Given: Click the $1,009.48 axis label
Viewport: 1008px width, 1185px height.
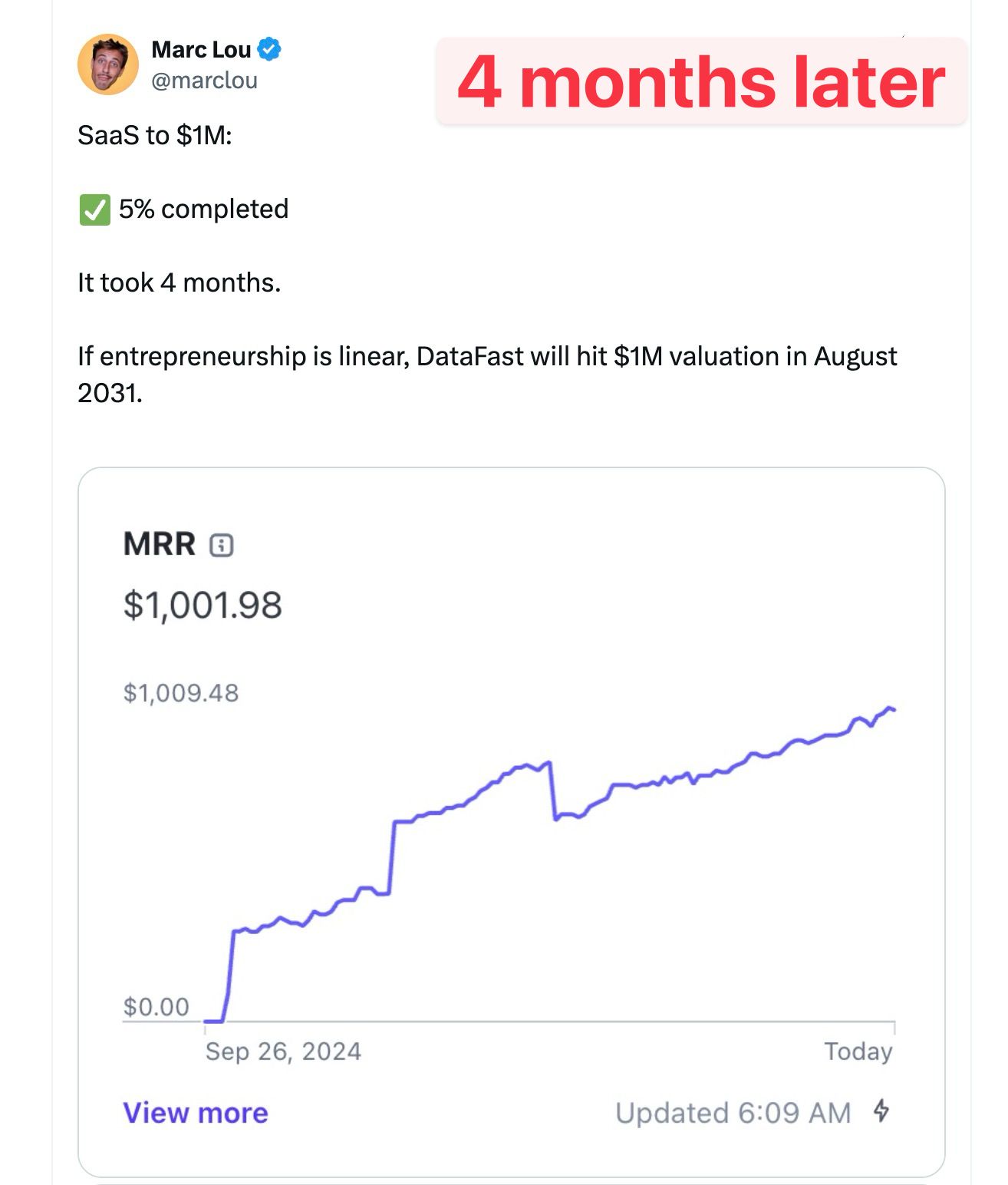Looking at the screenshot, I should click(x=181, y=693).
